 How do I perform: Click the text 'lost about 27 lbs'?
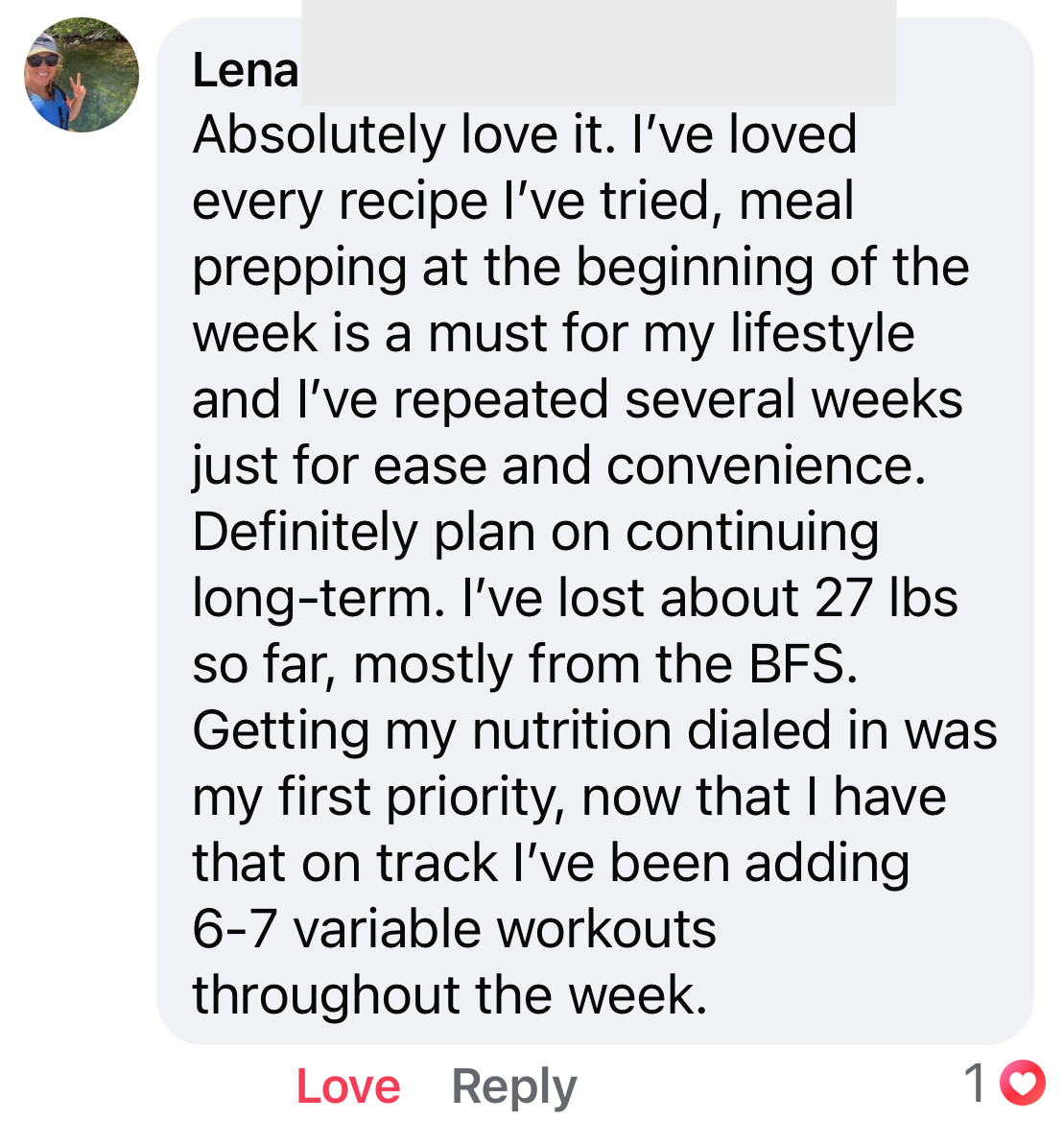coord(758,598)
